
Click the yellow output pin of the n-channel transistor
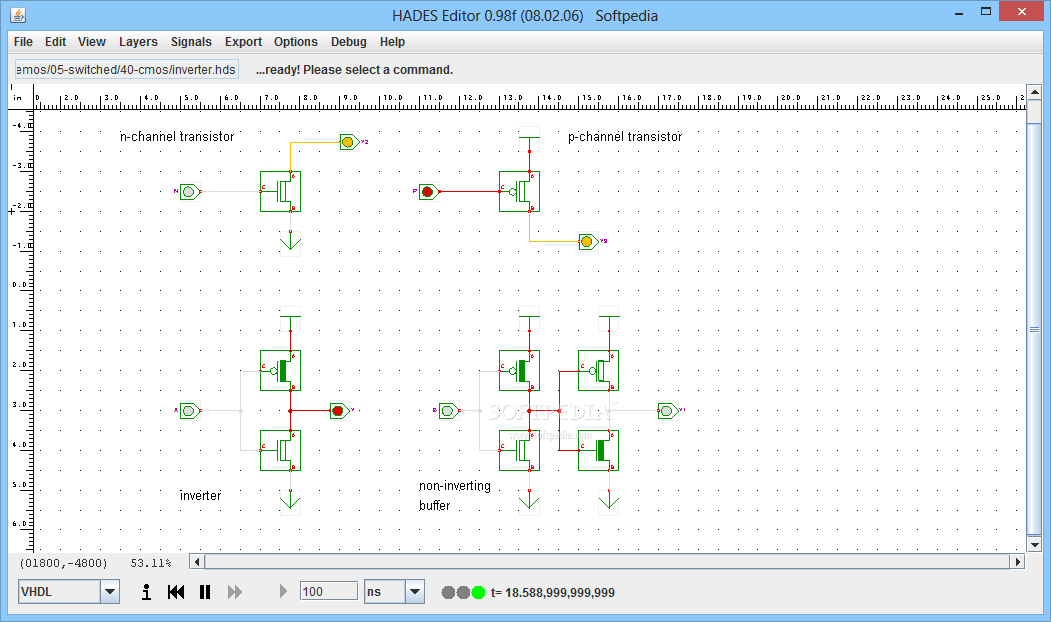click(x=349, y=142)
